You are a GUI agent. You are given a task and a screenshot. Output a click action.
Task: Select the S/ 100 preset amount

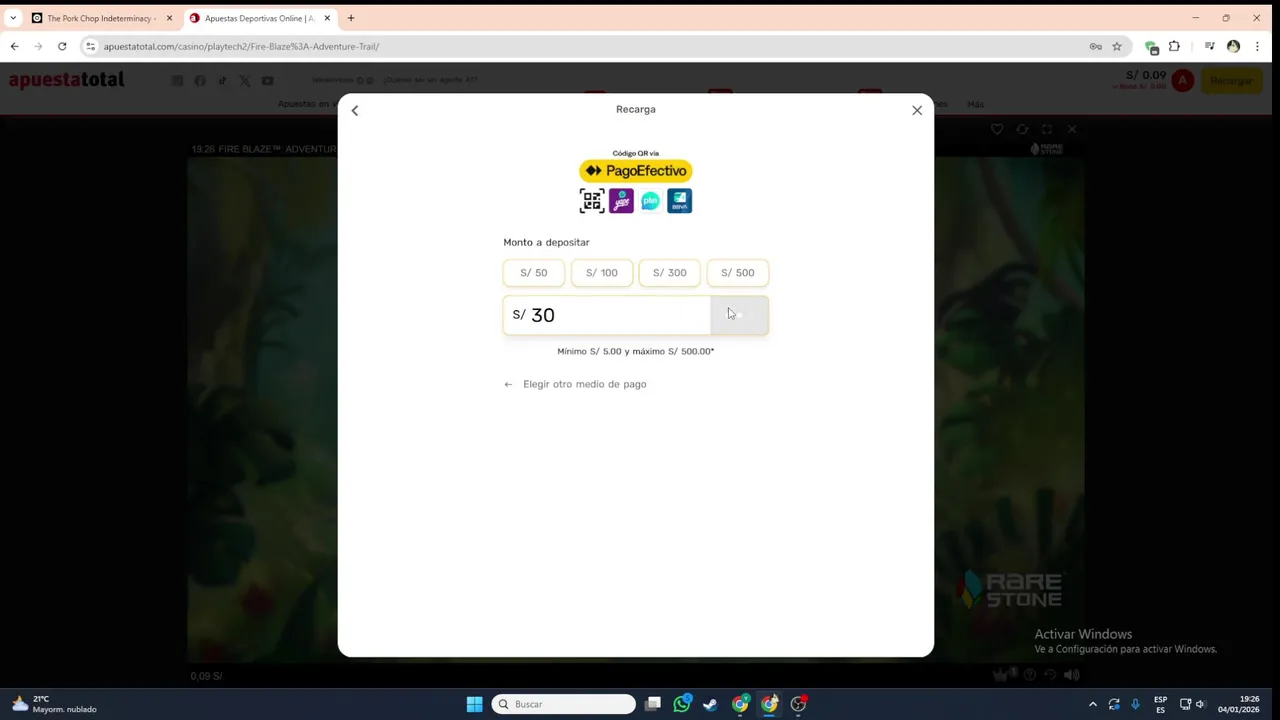tap(602, 273)
